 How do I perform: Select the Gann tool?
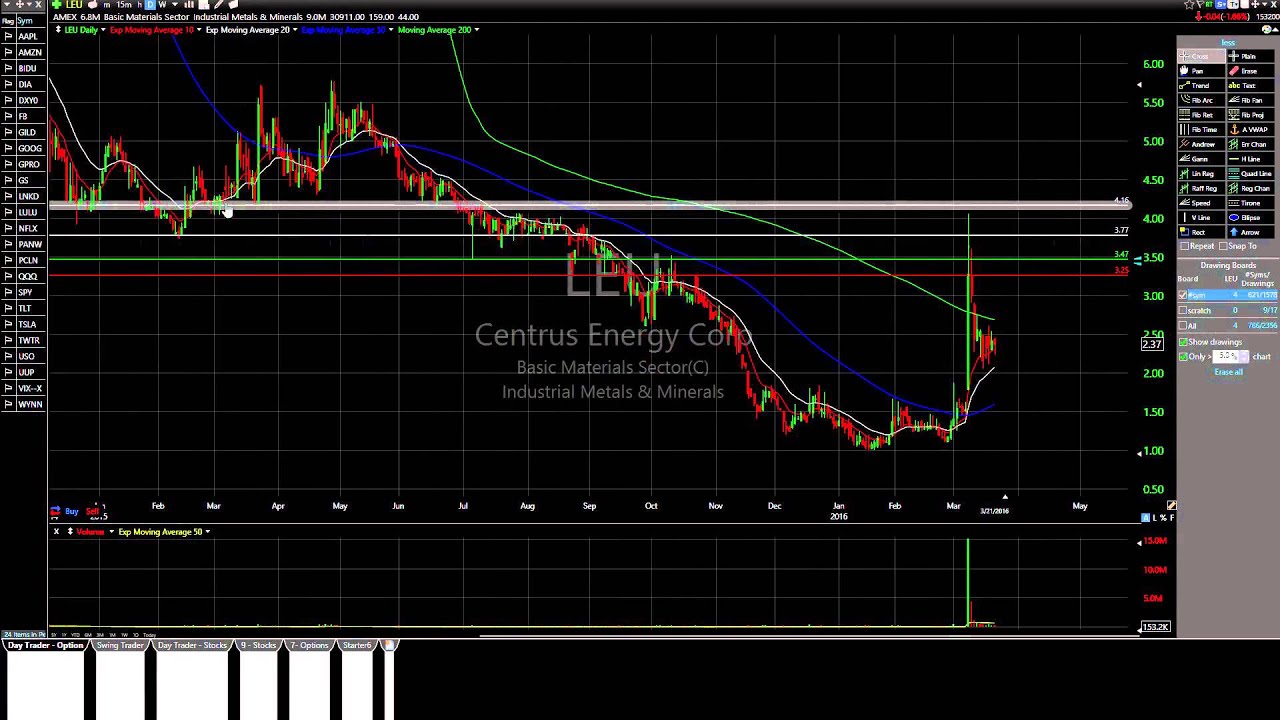[x=1203, y=159]
